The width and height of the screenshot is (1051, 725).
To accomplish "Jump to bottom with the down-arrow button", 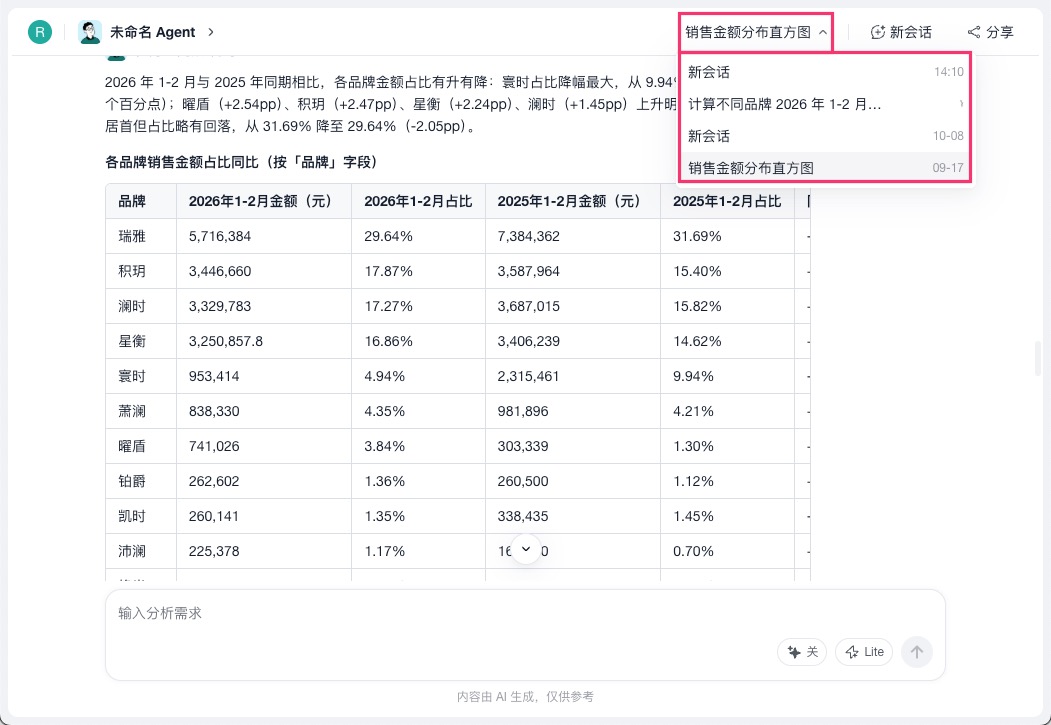I will pyautogui.click(x=526, y=549).
